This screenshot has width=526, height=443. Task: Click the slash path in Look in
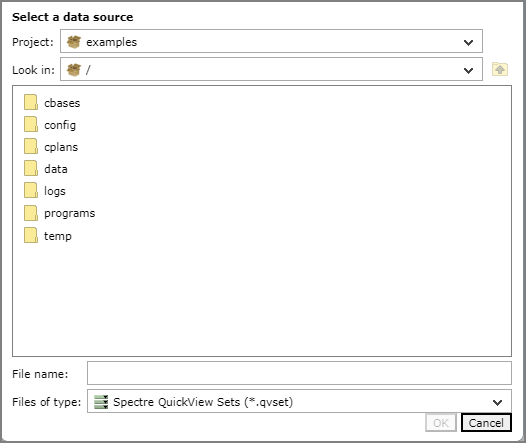click(x=88, y=70)
